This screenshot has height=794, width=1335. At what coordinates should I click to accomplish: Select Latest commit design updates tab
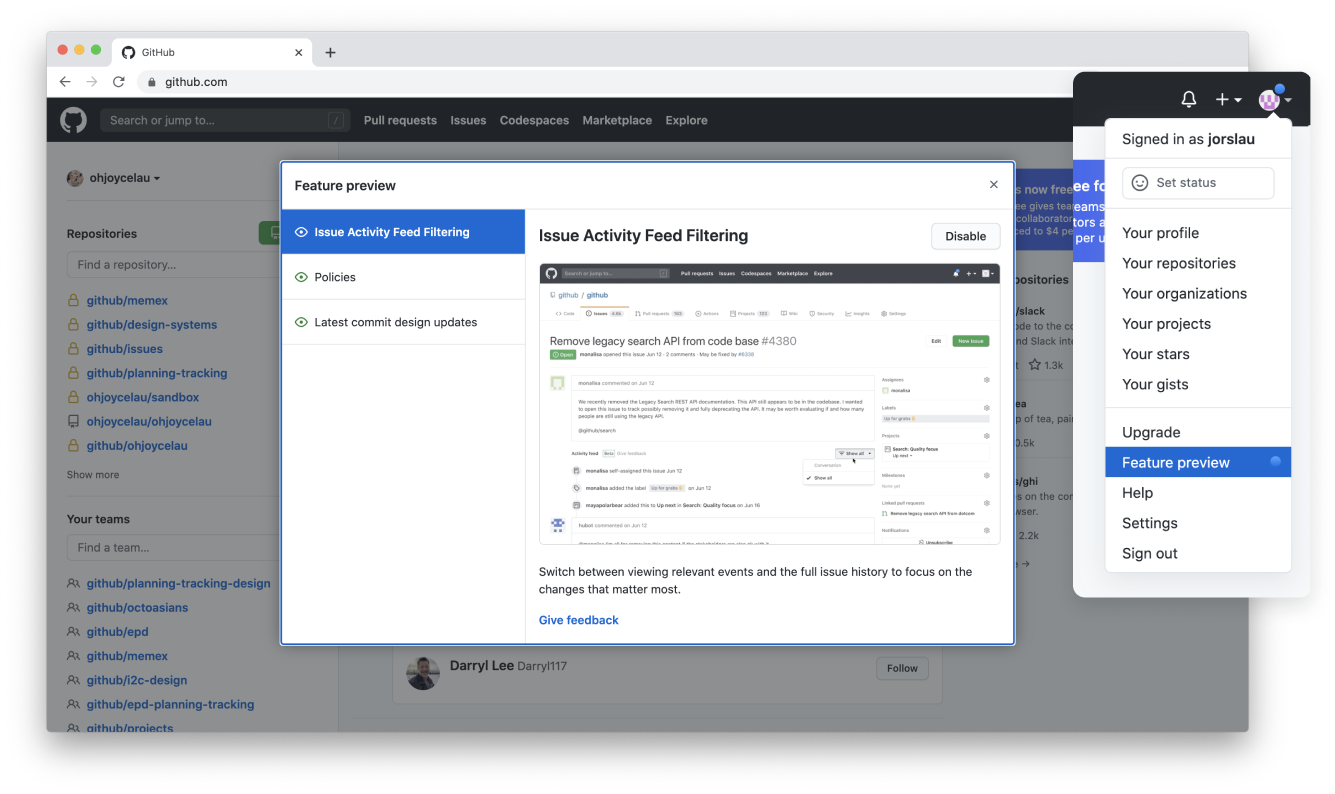403,322
